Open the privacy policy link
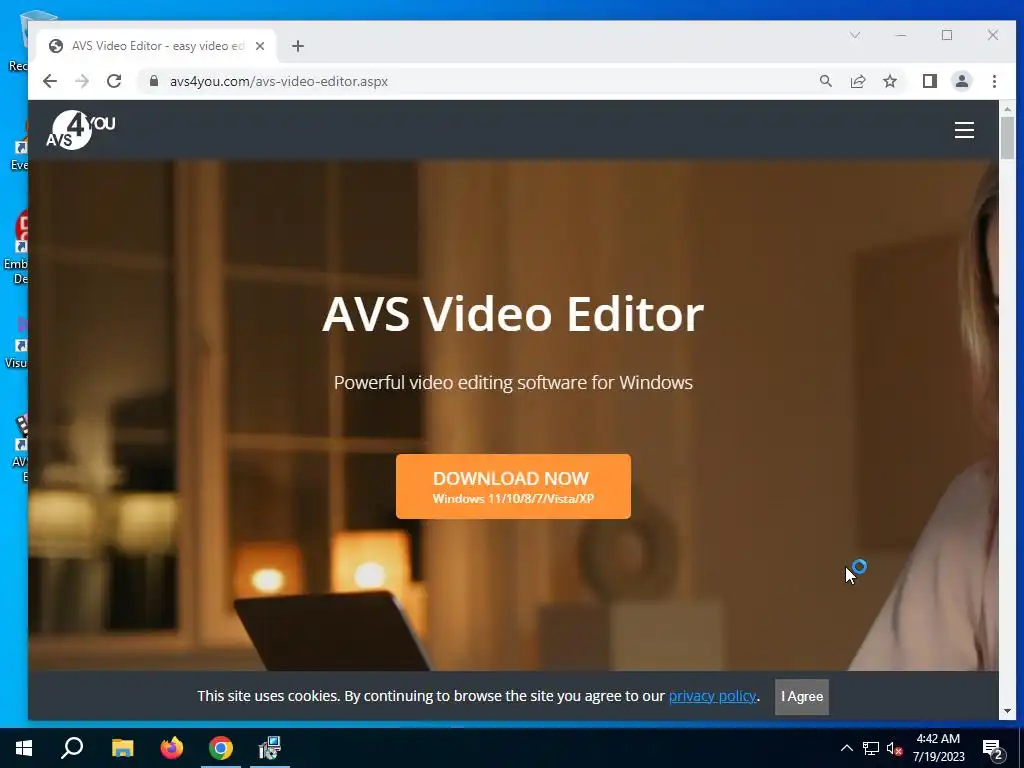The height and width of the screenshot is (768, 1024). coord(712,696)
